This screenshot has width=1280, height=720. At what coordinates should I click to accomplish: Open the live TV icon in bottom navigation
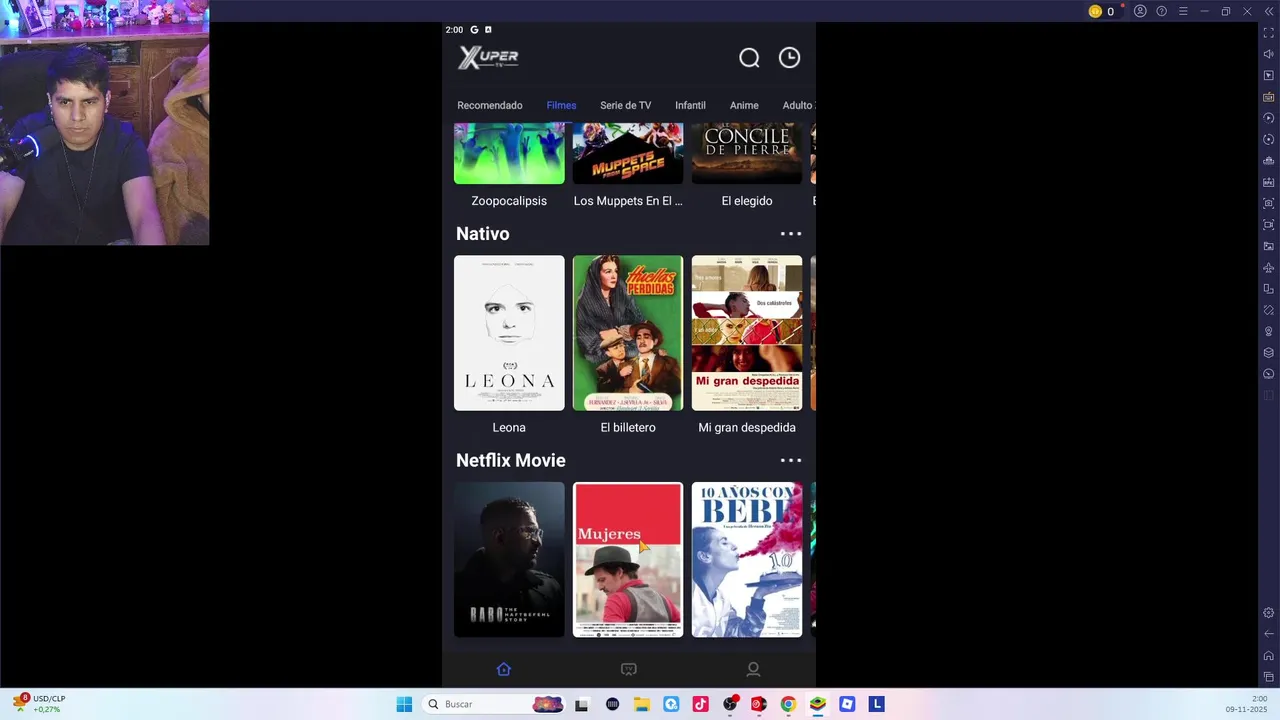pyautogui.click(x=629, y=669)
